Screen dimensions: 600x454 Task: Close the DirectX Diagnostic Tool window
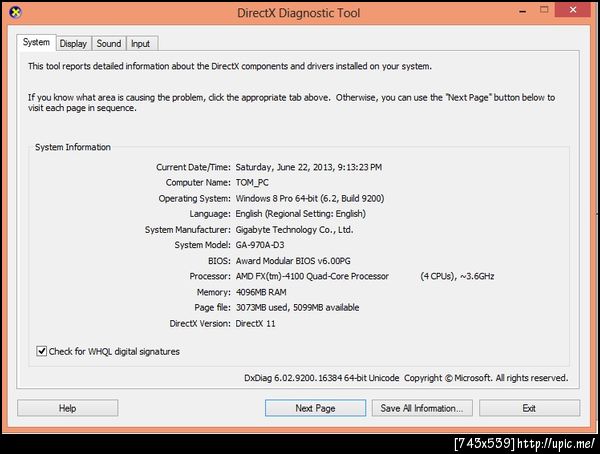573,10
